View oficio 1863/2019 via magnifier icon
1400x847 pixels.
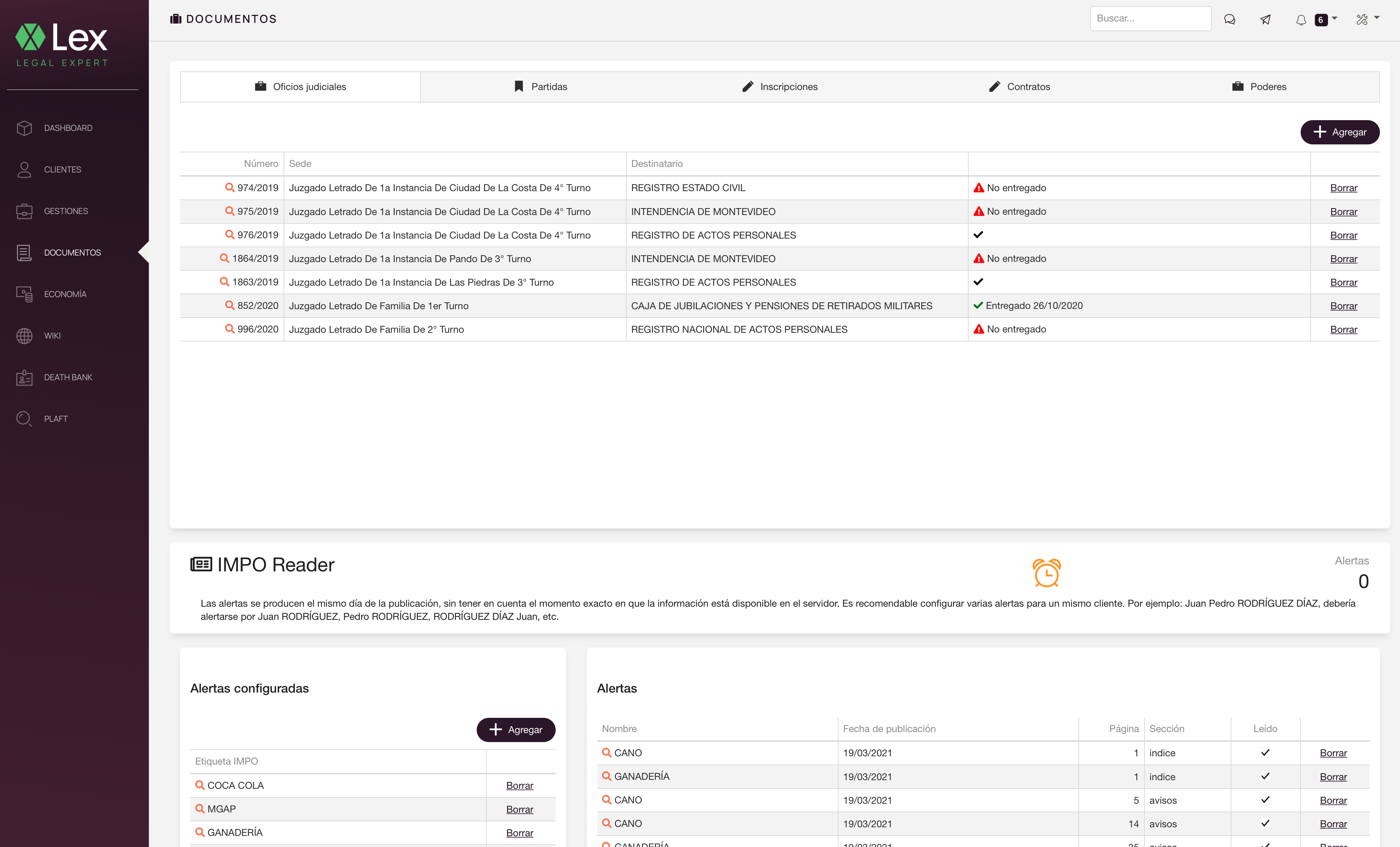click(224, 282)
